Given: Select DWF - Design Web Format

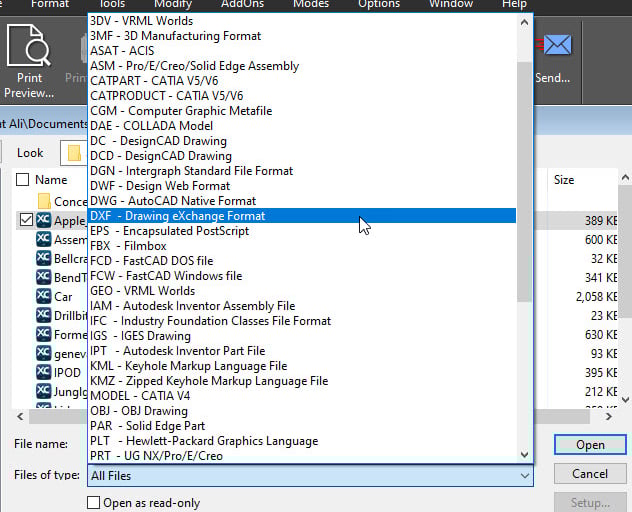Looking at the screenshot, I should 302,186.
